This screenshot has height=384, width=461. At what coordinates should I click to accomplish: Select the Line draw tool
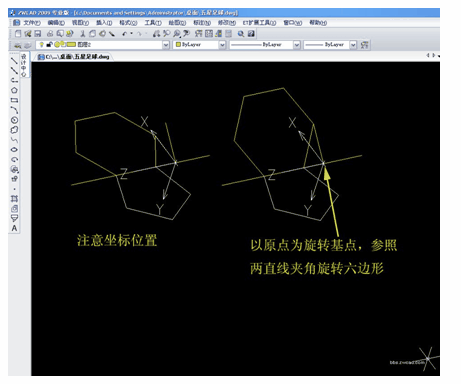[x=14, y=60]
